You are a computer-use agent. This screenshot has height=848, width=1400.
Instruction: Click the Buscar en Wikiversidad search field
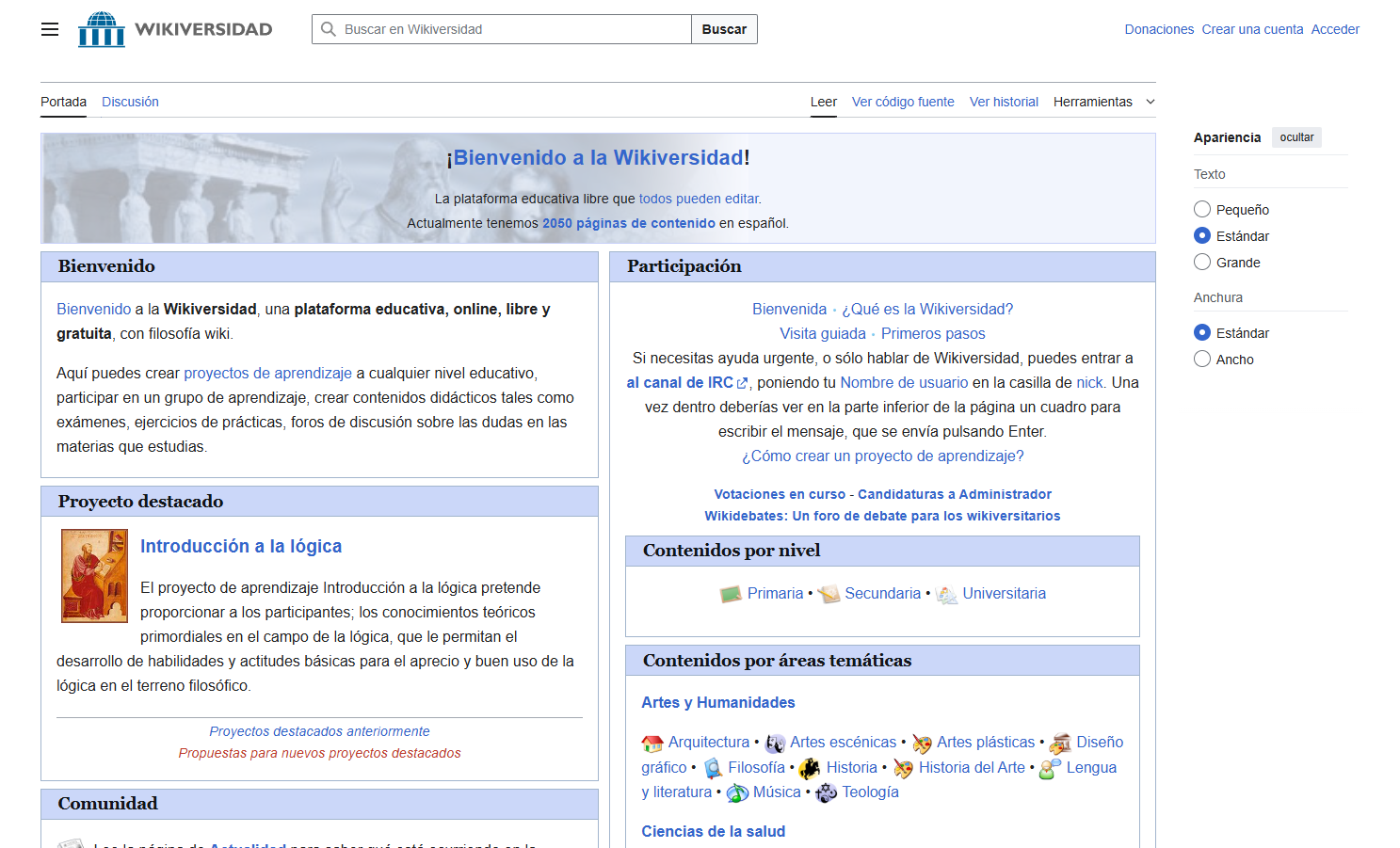(502, 29)
